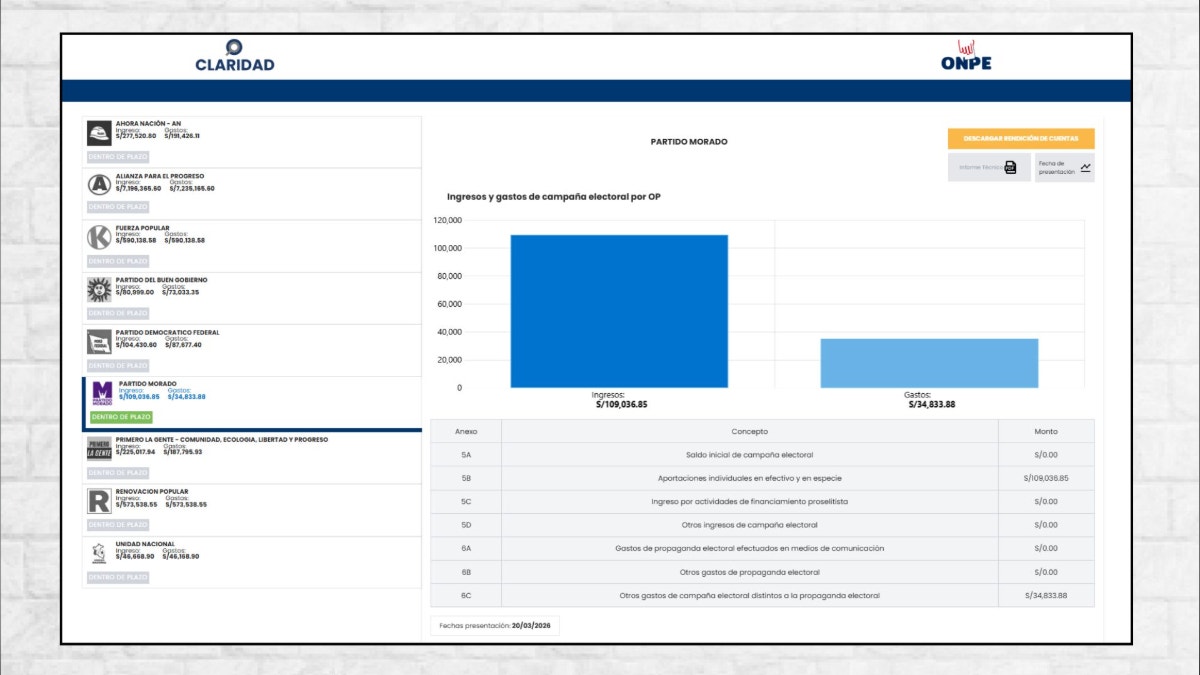Screen dimensions: 1200x675
Task: Open the ONPE logo
Action: point(966,56)
